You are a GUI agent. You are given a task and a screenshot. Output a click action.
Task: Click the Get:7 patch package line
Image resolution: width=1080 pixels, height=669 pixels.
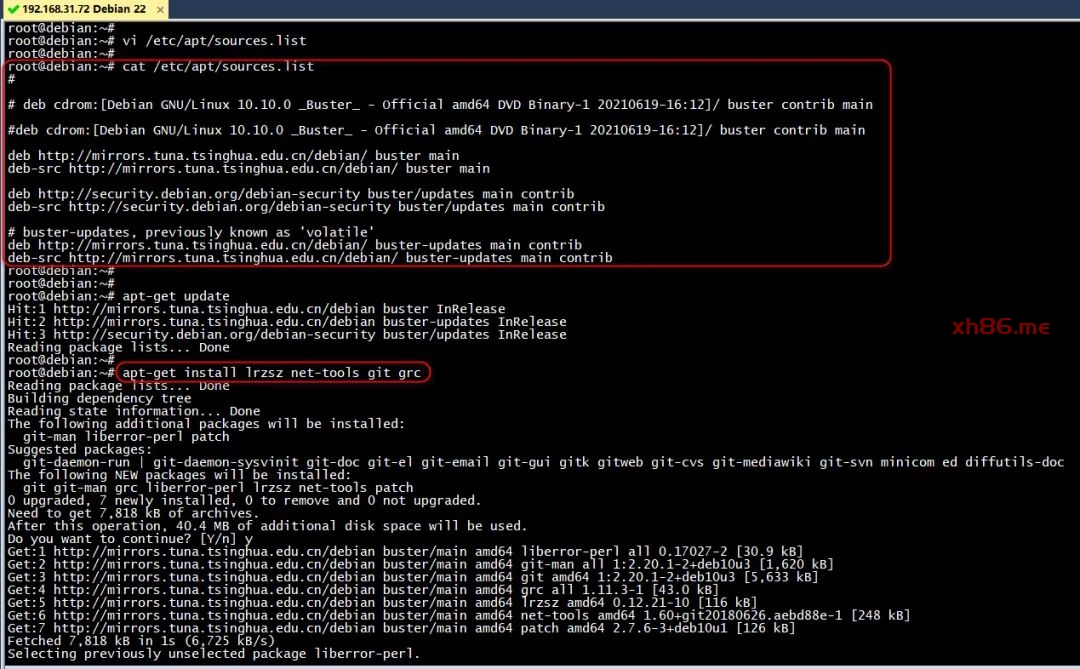[x=400, y=628]
